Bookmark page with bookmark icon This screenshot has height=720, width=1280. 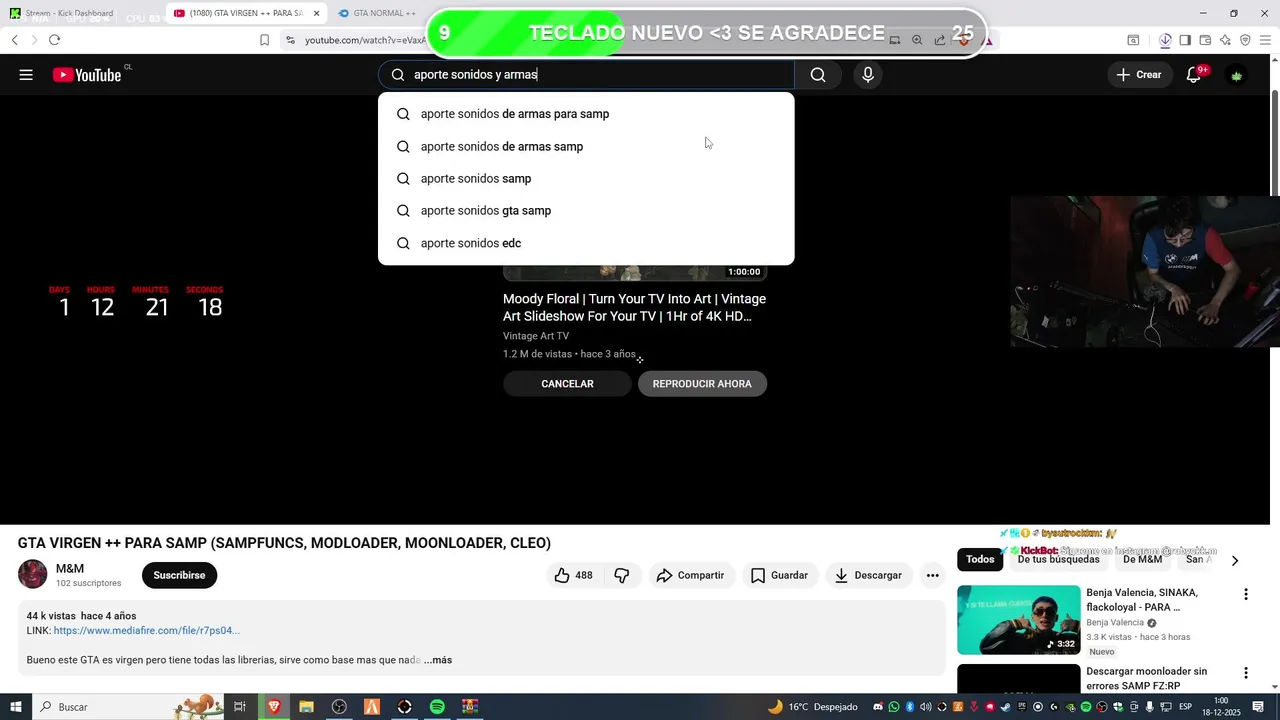(264, 40)
